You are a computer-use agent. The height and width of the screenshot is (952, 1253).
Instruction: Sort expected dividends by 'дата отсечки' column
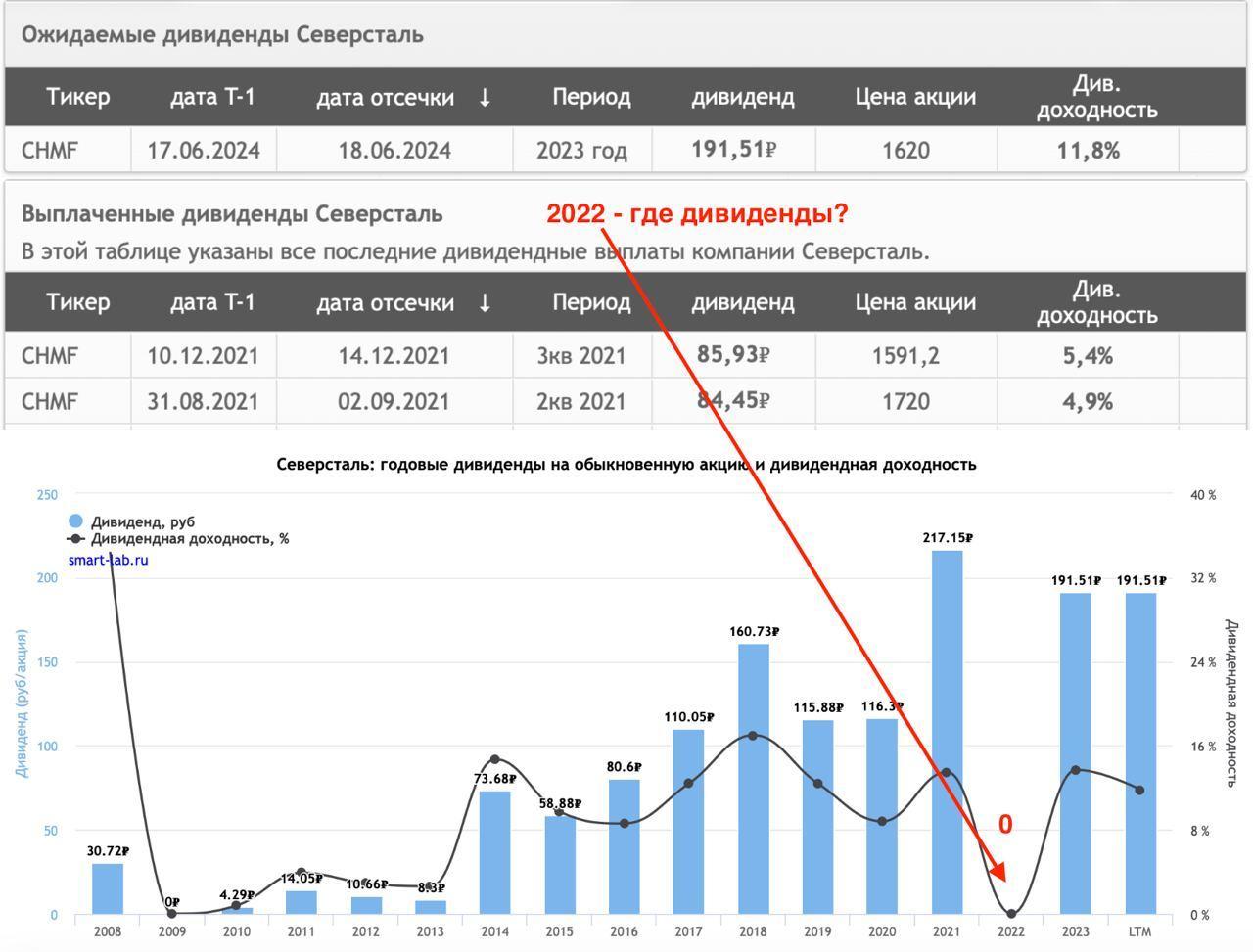[x=385, y=97]
